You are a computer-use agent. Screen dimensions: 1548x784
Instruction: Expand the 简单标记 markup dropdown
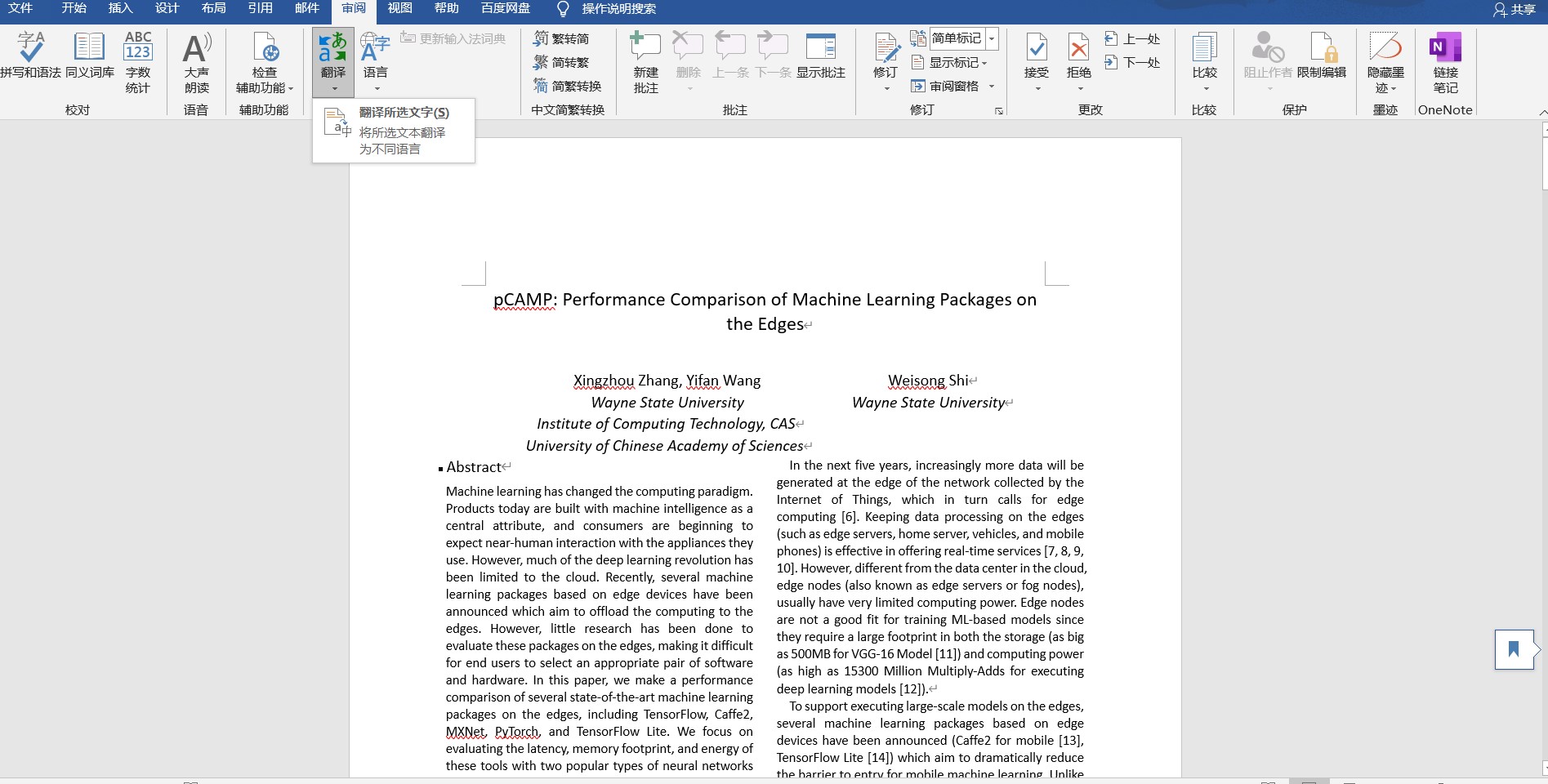pyautogui.click(x=992, y=38)
